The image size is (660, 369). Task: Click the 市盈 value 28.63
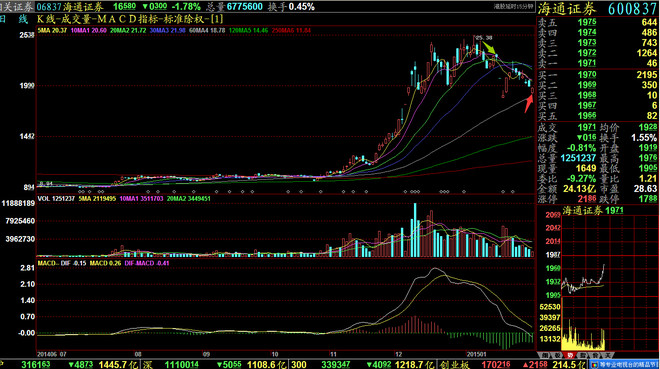pos(646,189)
